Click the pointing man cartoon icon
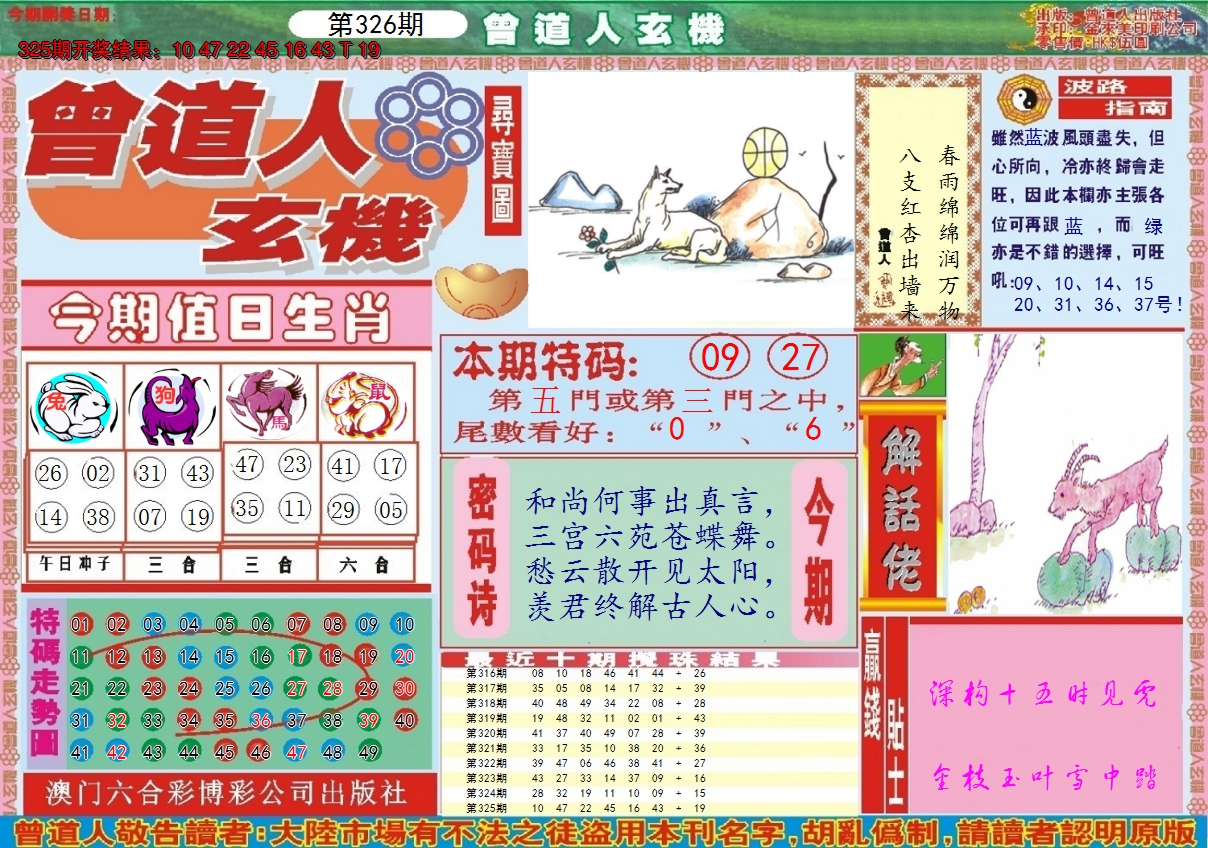The width and height of the screenshot is (1208, 848). pyautogui.click(x=901, y=366)
